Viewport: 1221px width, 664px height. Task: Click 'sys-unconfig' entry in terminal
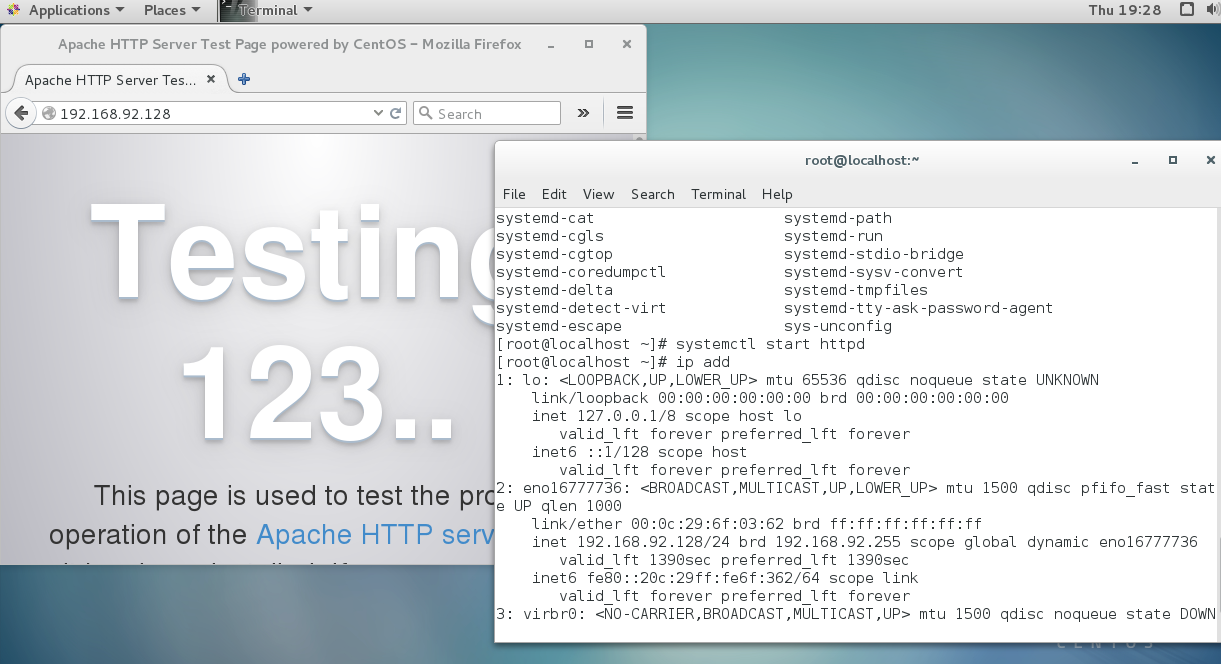pos(838,326)
